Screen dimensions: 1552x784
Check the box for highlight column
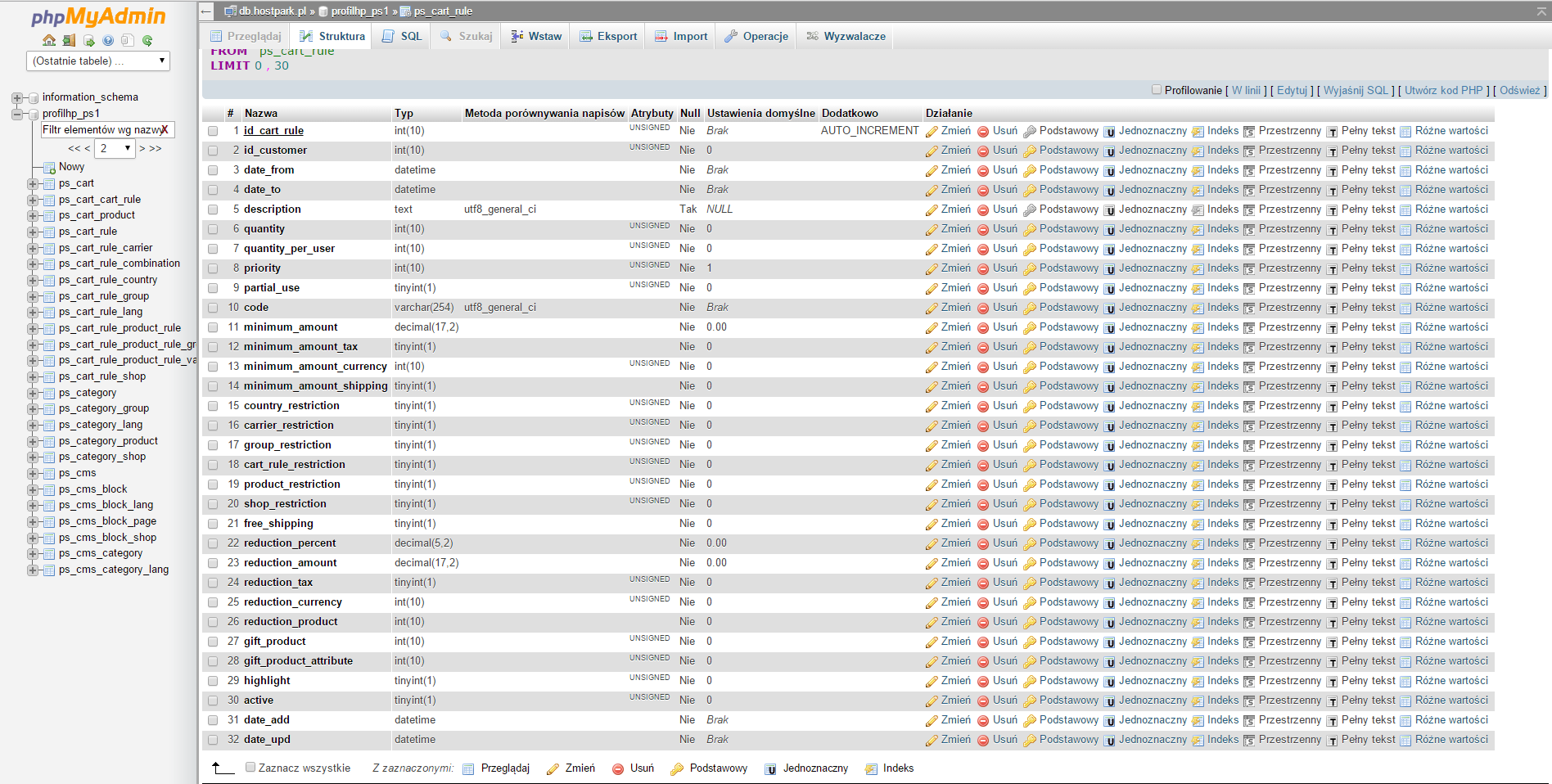pos(213,681)
